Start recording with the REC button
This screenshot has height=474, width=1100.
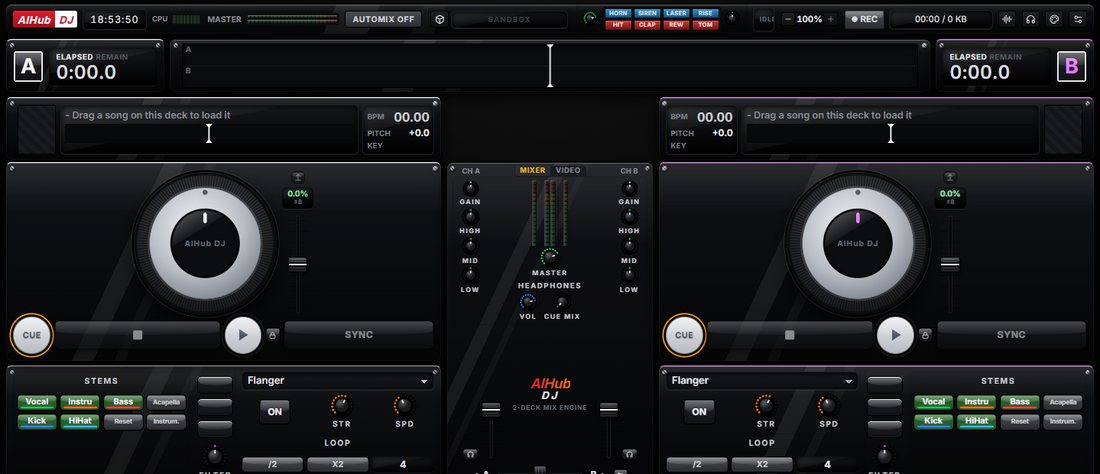(x=864, y=19)
